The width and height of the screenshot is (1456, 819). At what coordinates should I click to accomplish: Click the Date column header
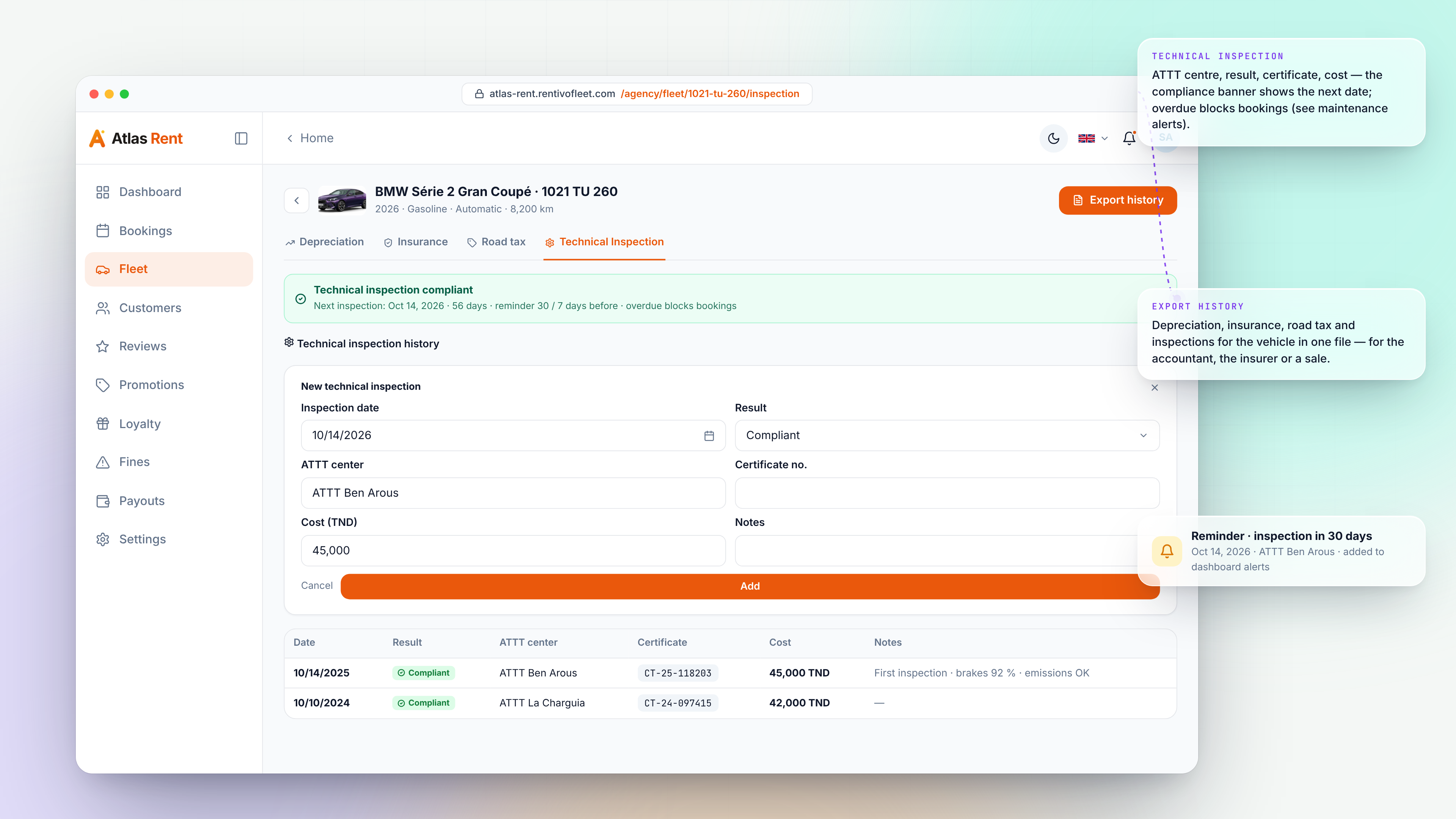pos(304,643)
